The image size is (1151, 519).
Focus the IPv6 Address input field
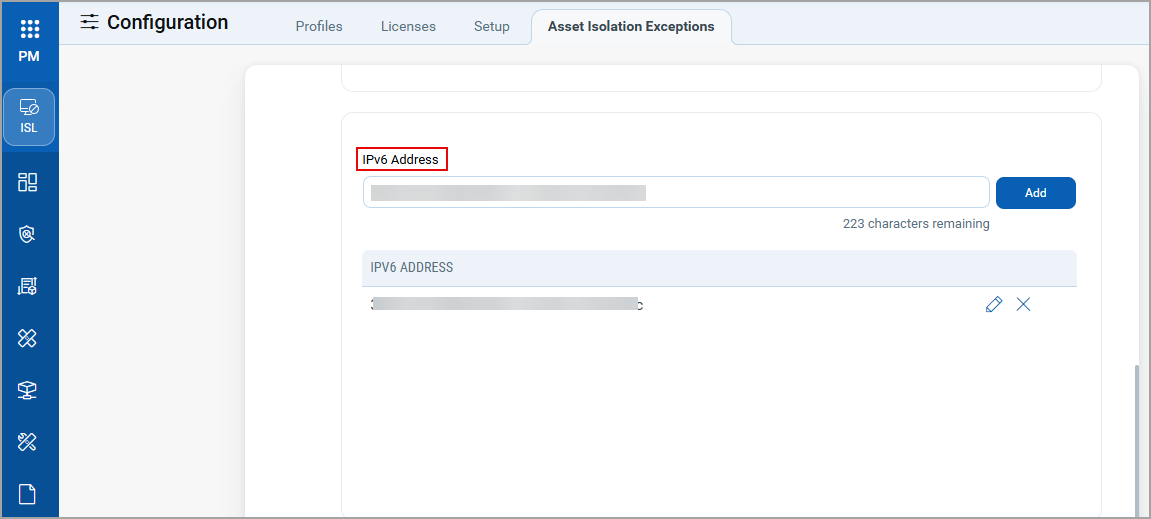pyautogui.click(x=676, y=193)
